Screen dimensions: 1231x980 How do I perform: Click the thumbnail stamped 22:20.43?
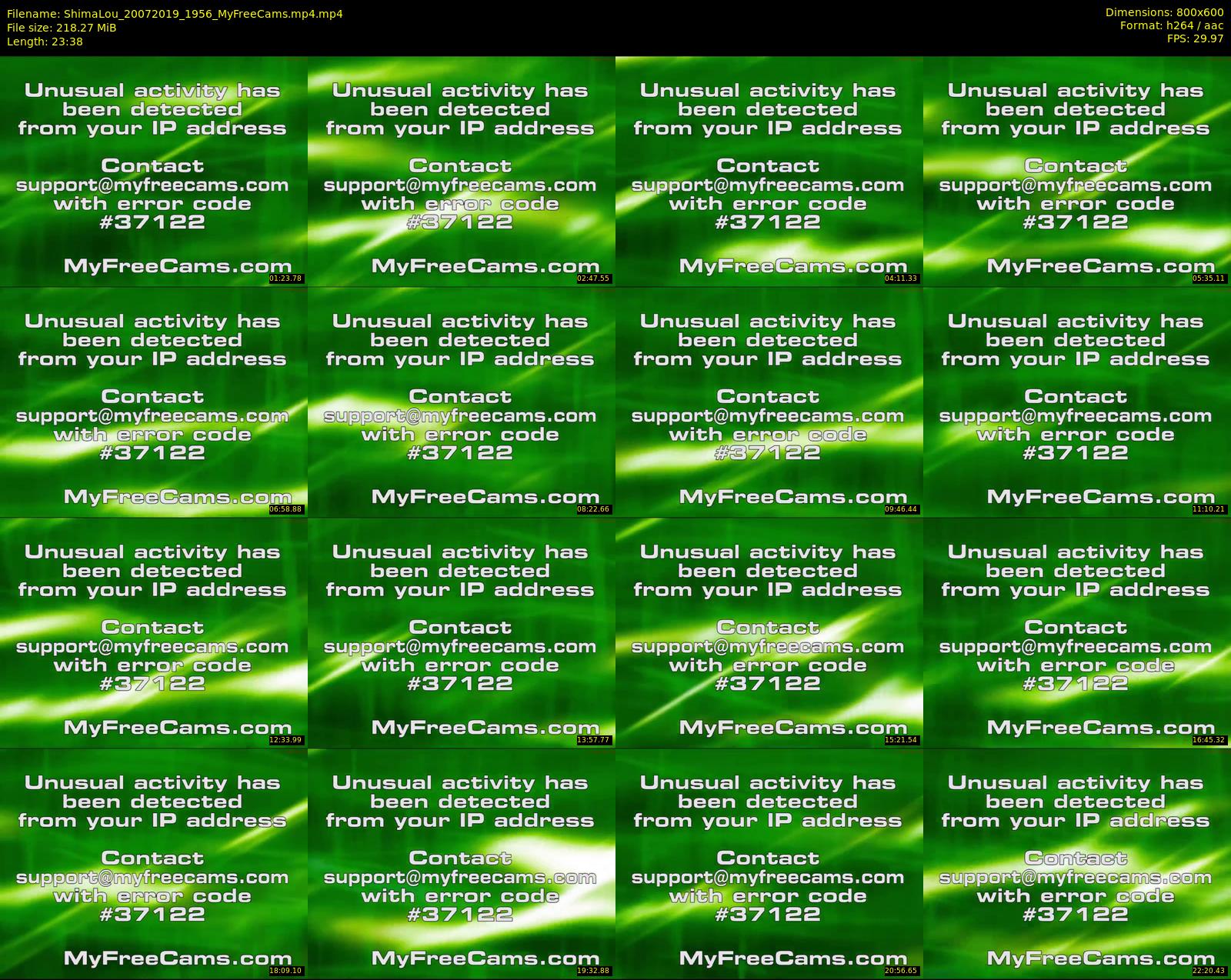pos(1077,863)
